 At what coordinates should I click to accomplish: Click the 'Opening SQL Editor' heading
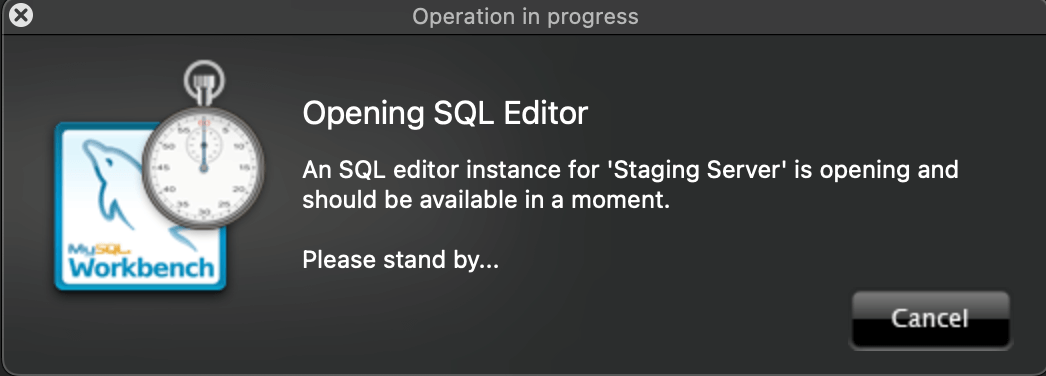click(445, 113)
